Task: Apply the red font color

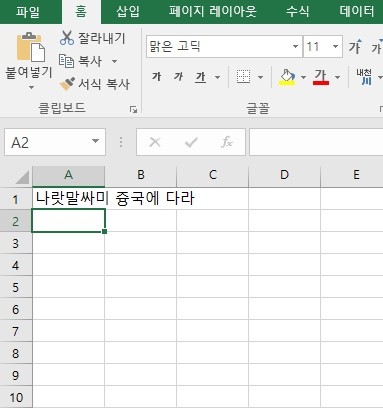Action: coord(321,77)
